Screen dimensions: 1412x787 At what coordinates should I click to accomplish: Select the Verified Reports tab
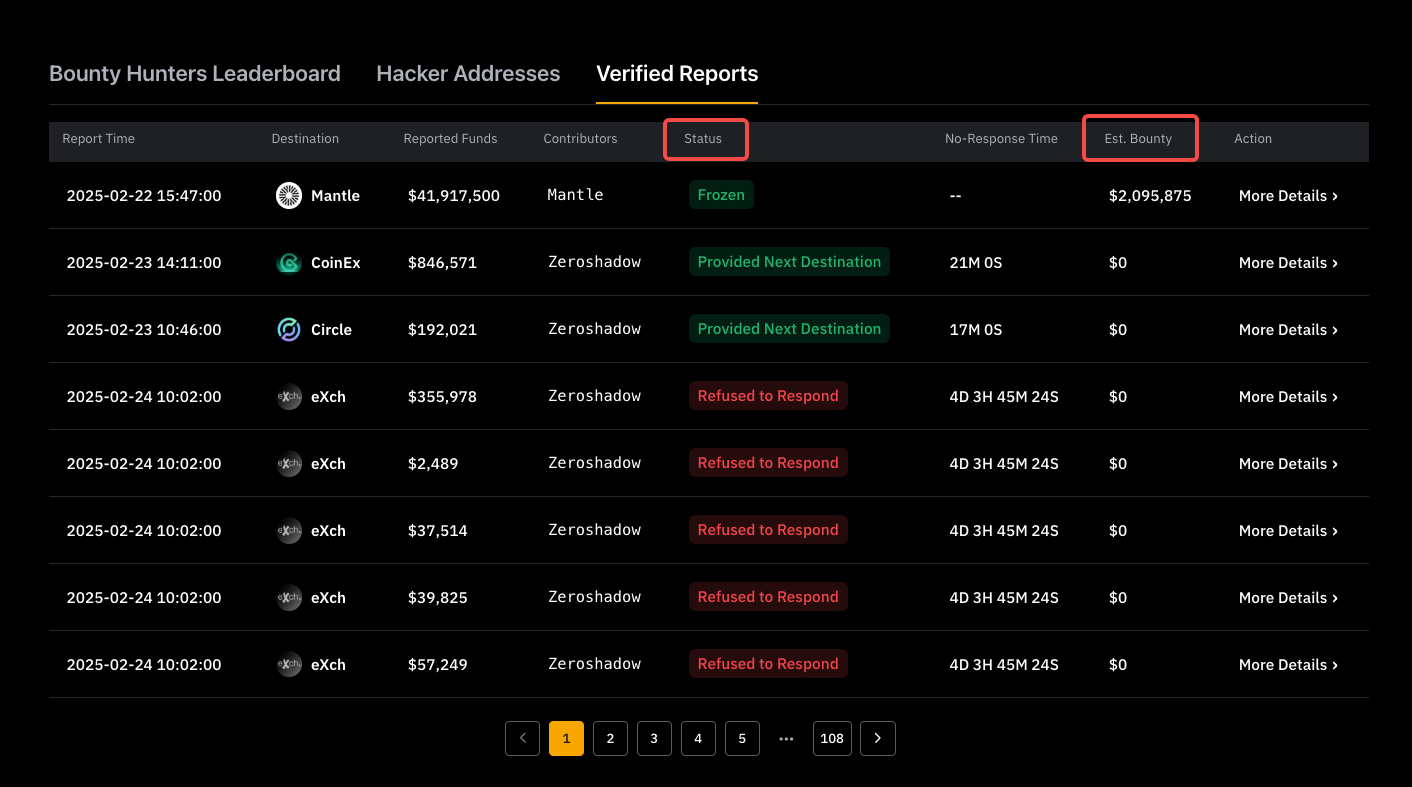coord(677,74)
